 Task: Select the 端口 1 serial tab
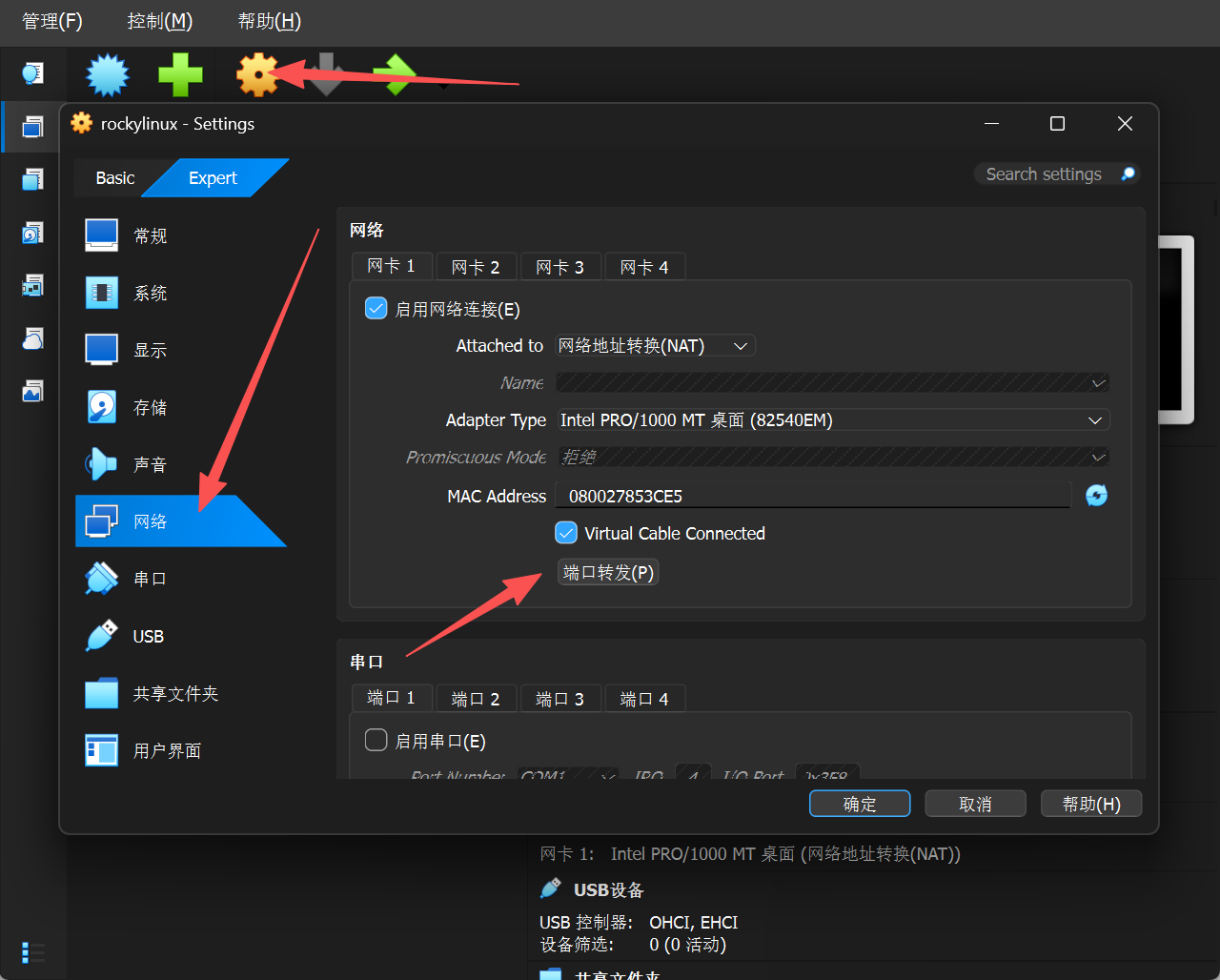click(x=392, y=698)
